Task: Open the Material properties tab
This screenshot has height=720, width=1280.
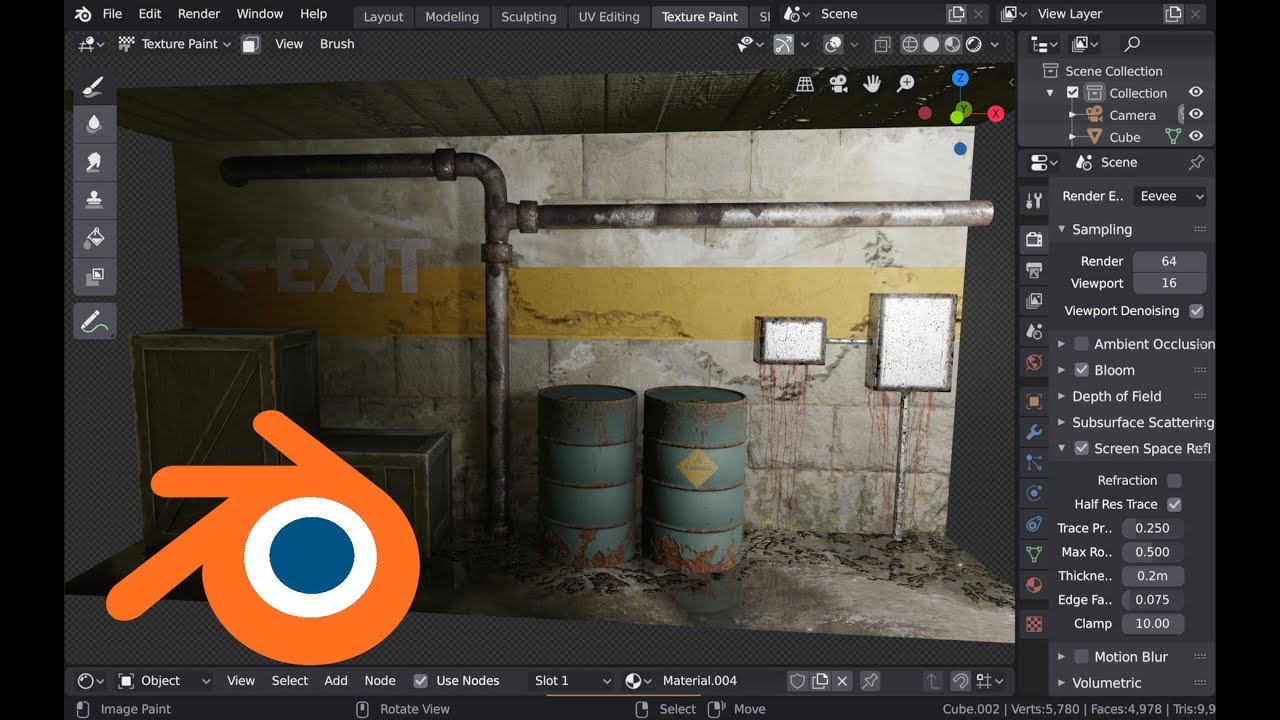Action: tap(1034, 585)
